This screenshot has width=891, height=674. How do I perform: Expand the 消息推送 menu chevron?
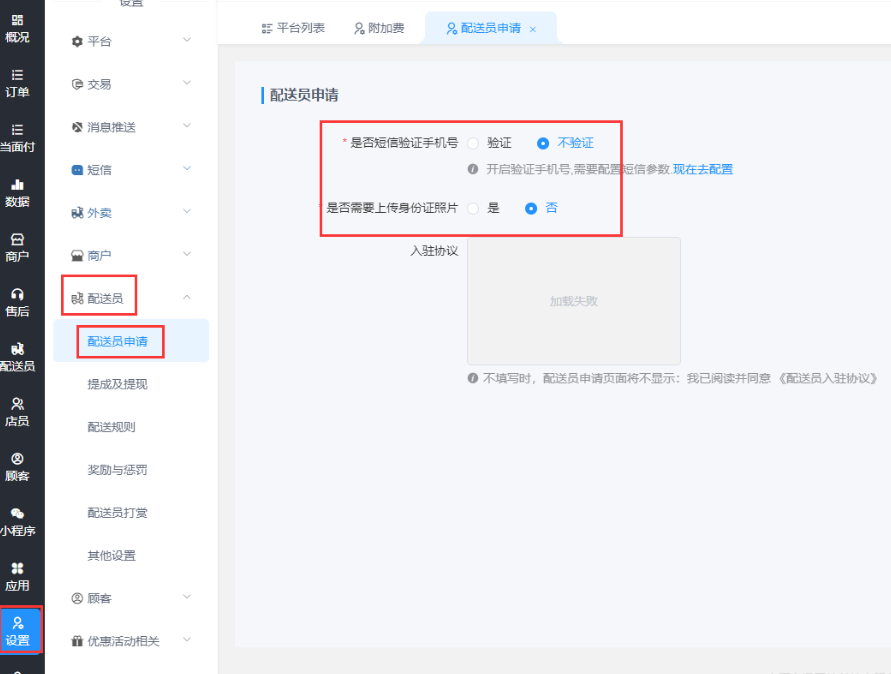[187, 126]
